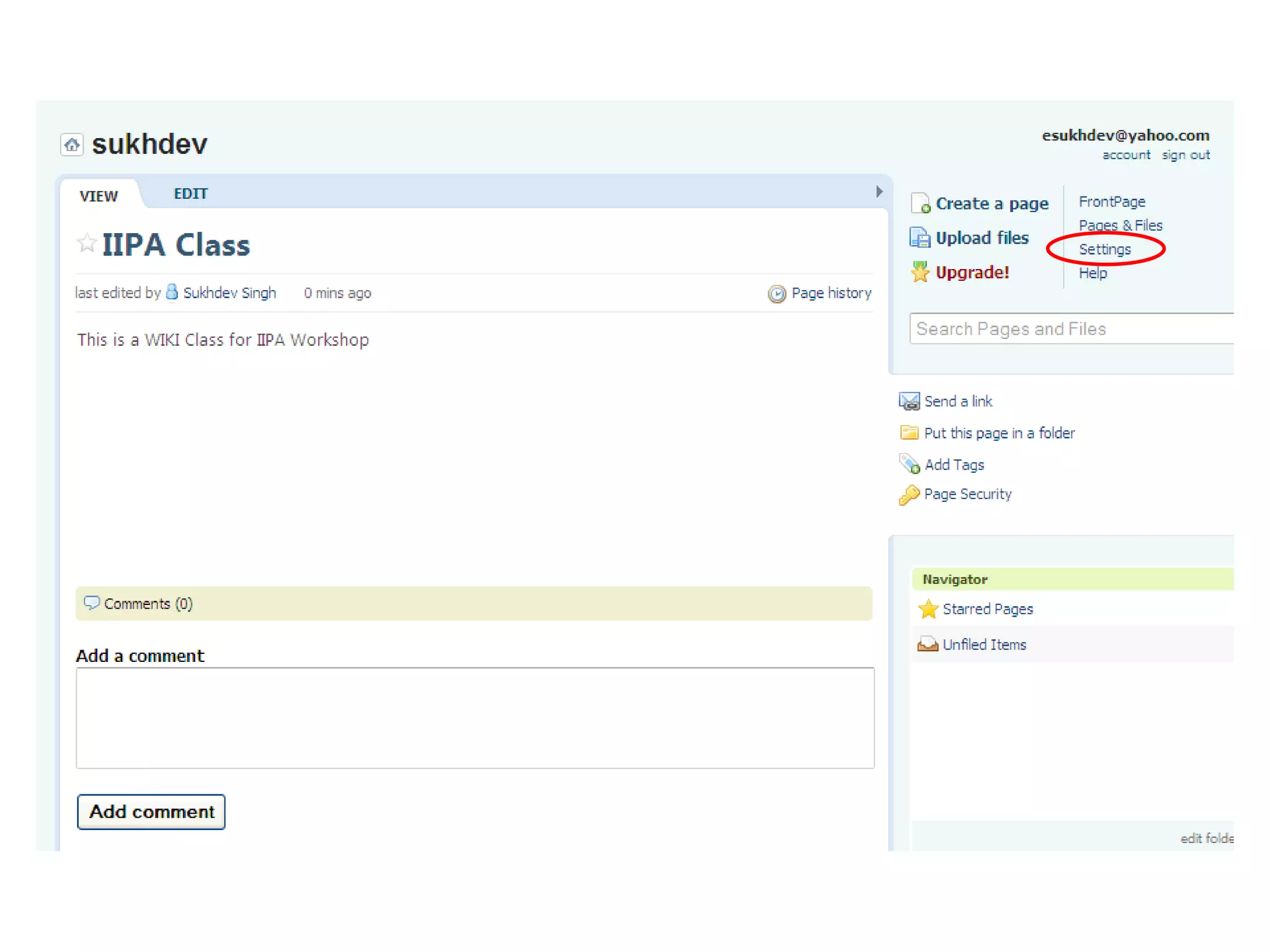Click inside the Add a comment textbox
The height and width of the screenshot is (952, 1270).
(475, 718)
